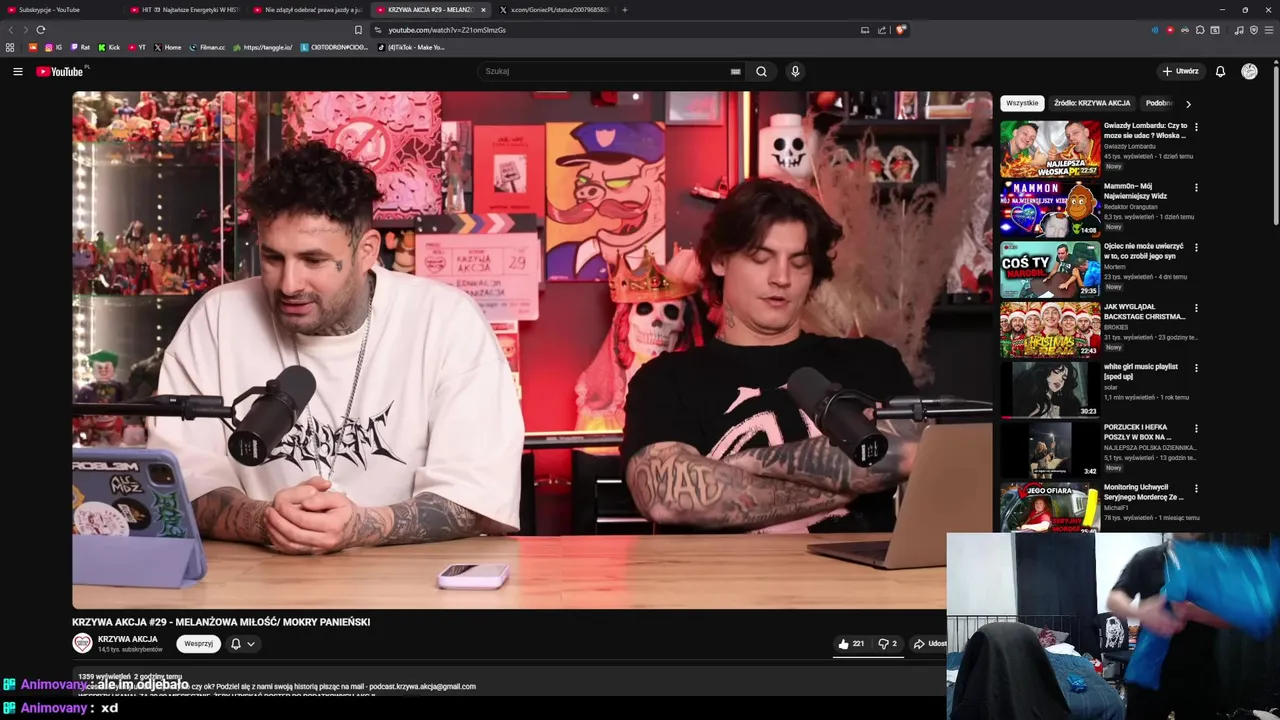Click the search magnifier button
The image size is (1280, 720).
pyautogui.click(x=761, y=71)
